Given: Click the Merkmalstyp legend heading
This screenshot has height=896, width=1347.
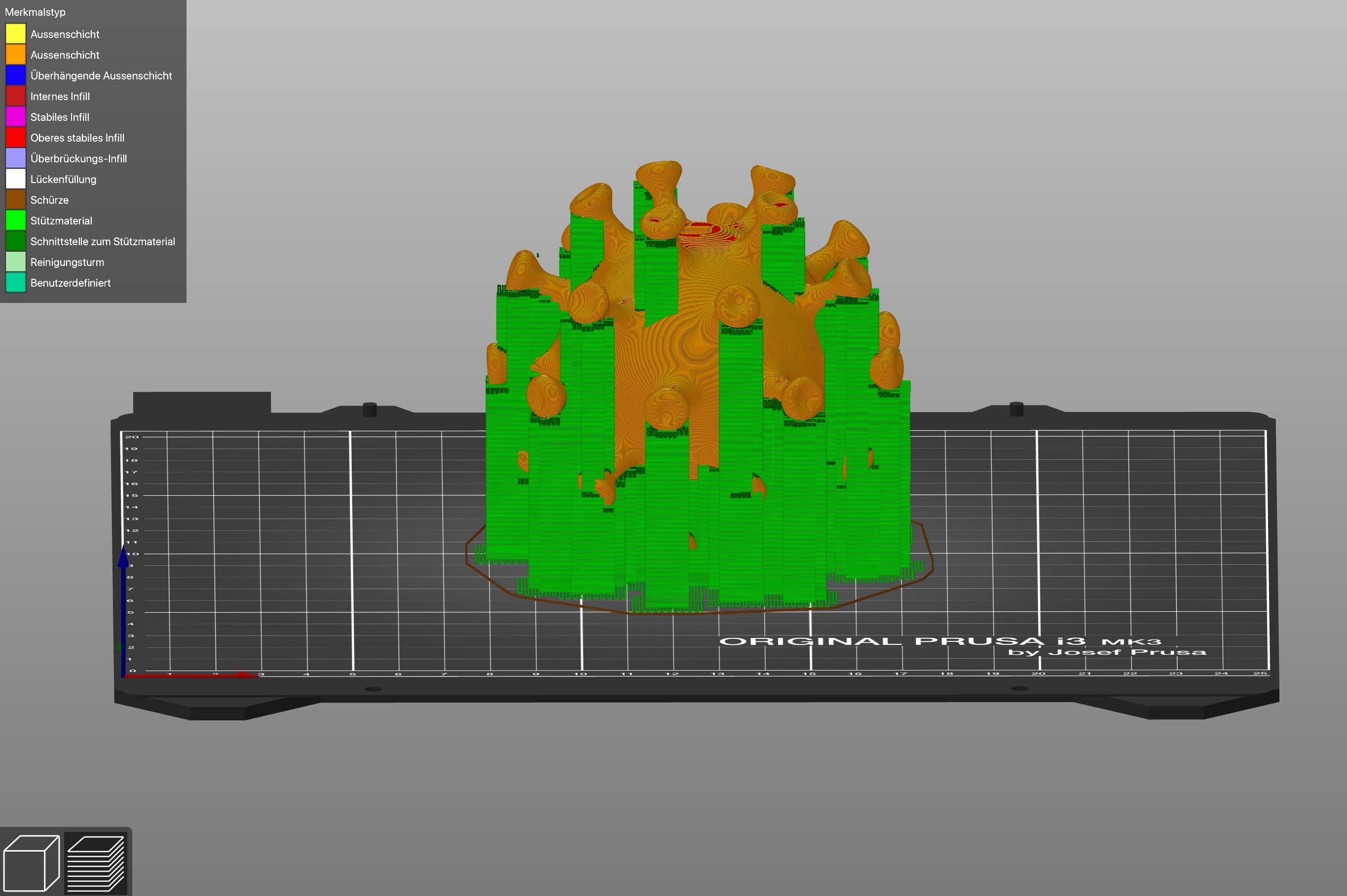Looking at the screenshot, I should click(35, 12).
